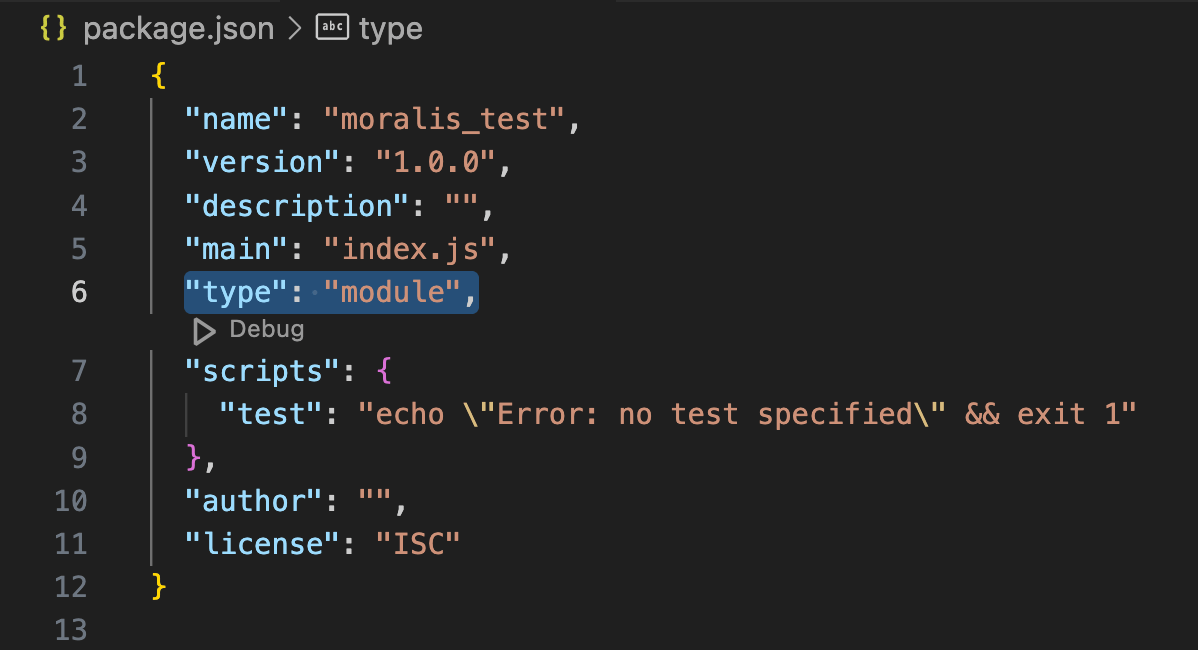
Task: Click the breadcrumb chevron separator
Action: 295,29
